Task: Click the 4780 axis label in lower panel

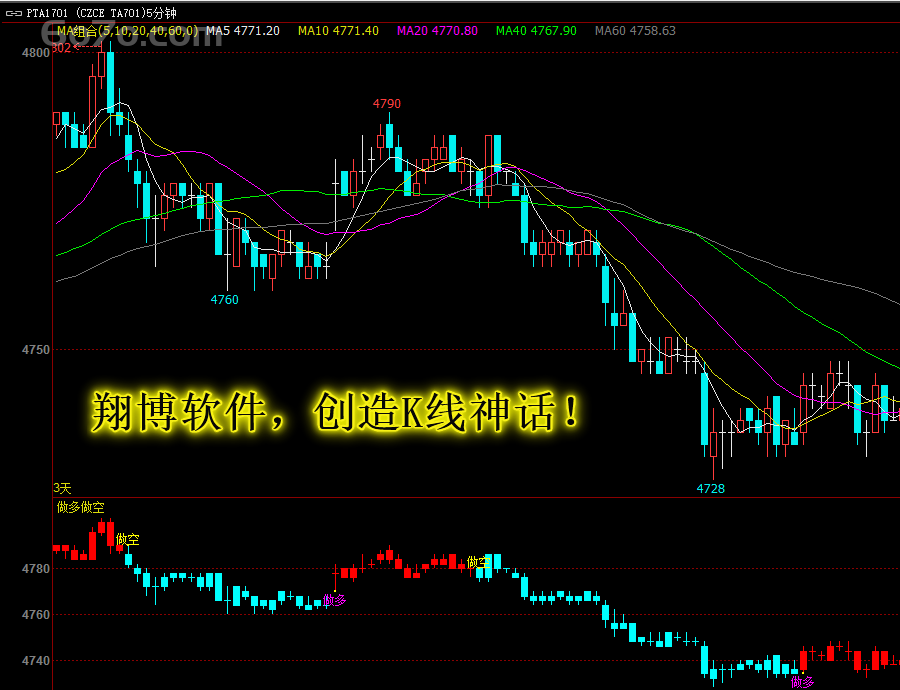Action: click(x=36, y=569)
